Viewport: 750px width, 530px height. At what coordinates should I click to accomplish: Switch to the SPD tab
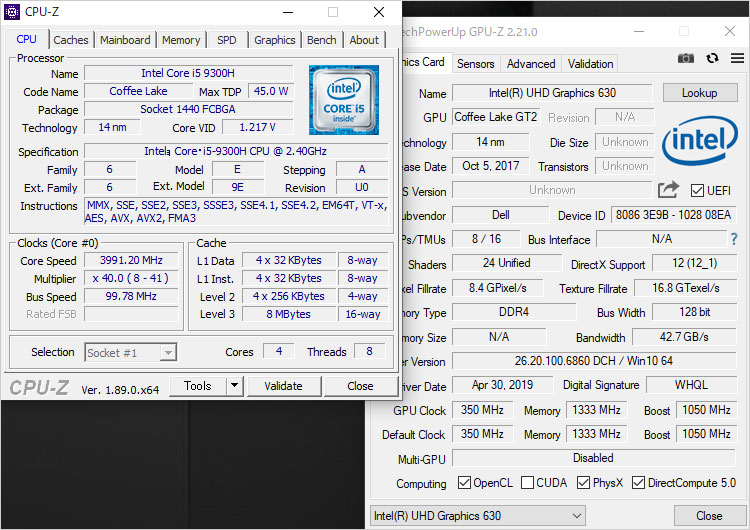click(227, 40)
